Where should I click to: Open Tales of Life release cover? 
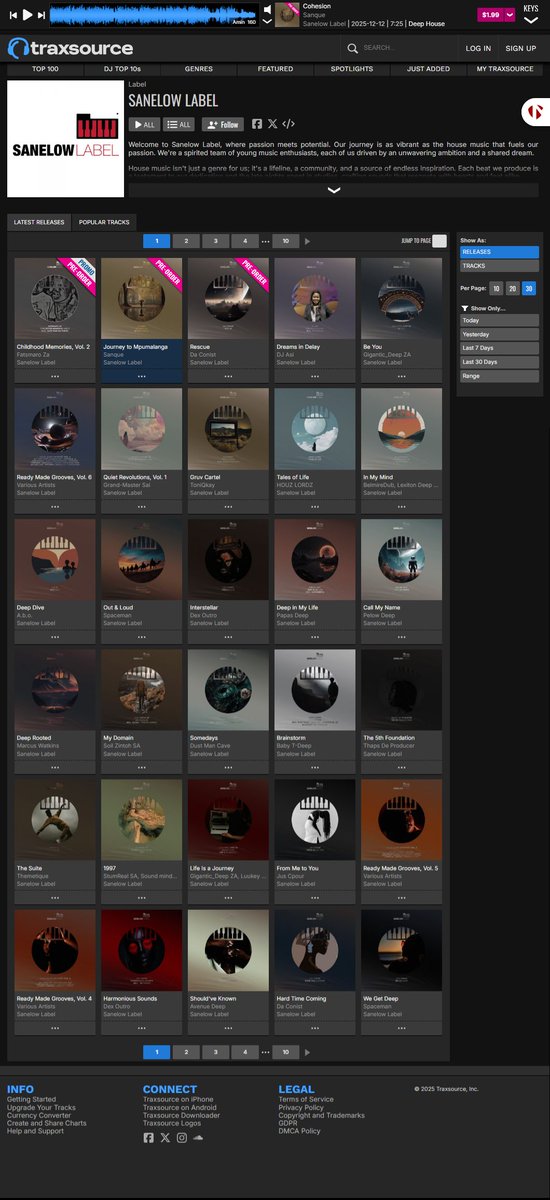[315, 429]
